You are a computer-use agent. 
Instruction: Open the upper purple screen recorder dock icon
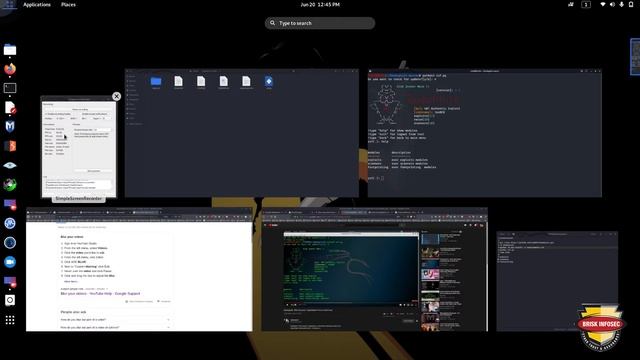tap(10, 204)
